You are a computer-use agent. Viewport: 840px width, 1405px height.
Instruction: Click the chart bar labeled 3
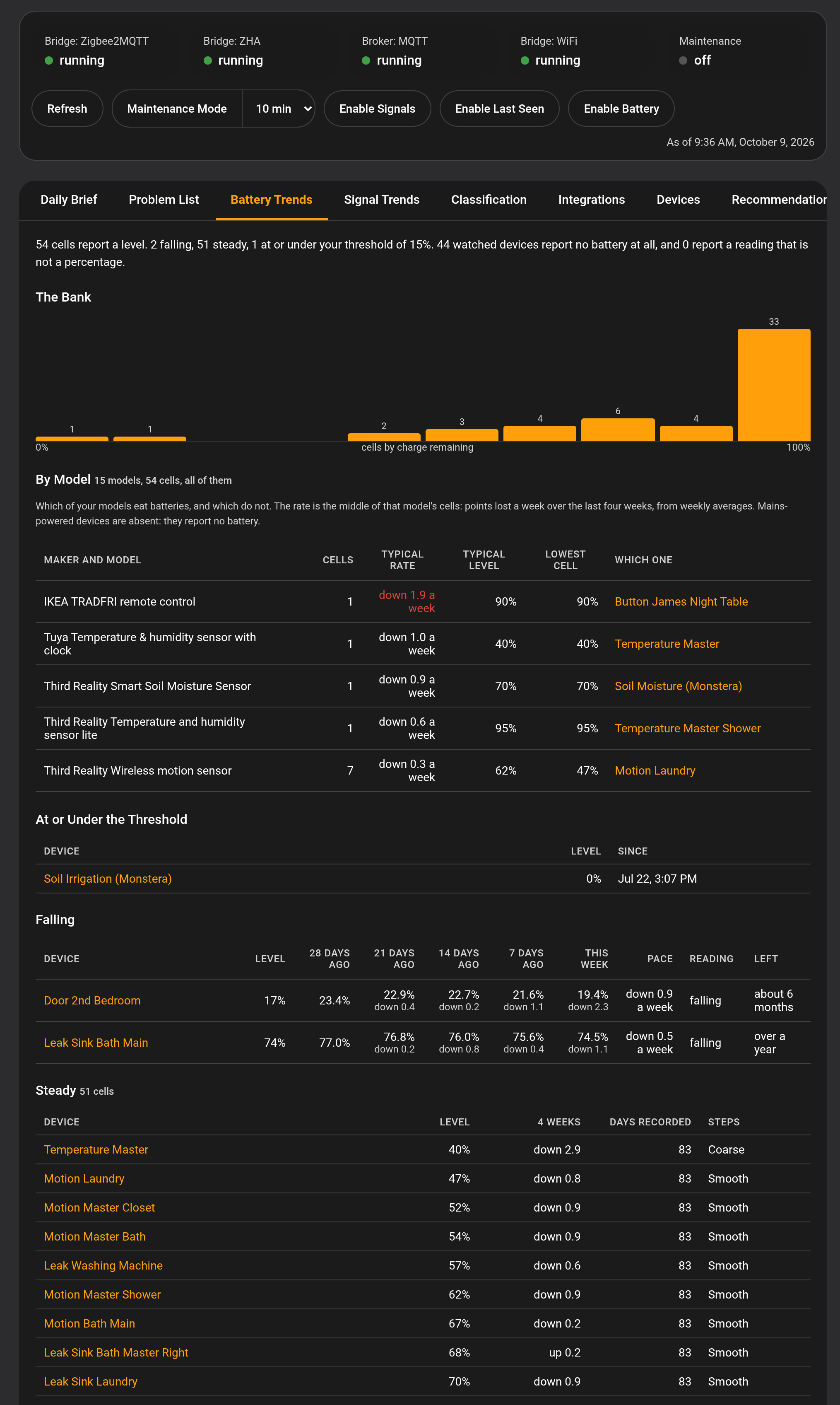pyautogui.click(x=462, y=435)
